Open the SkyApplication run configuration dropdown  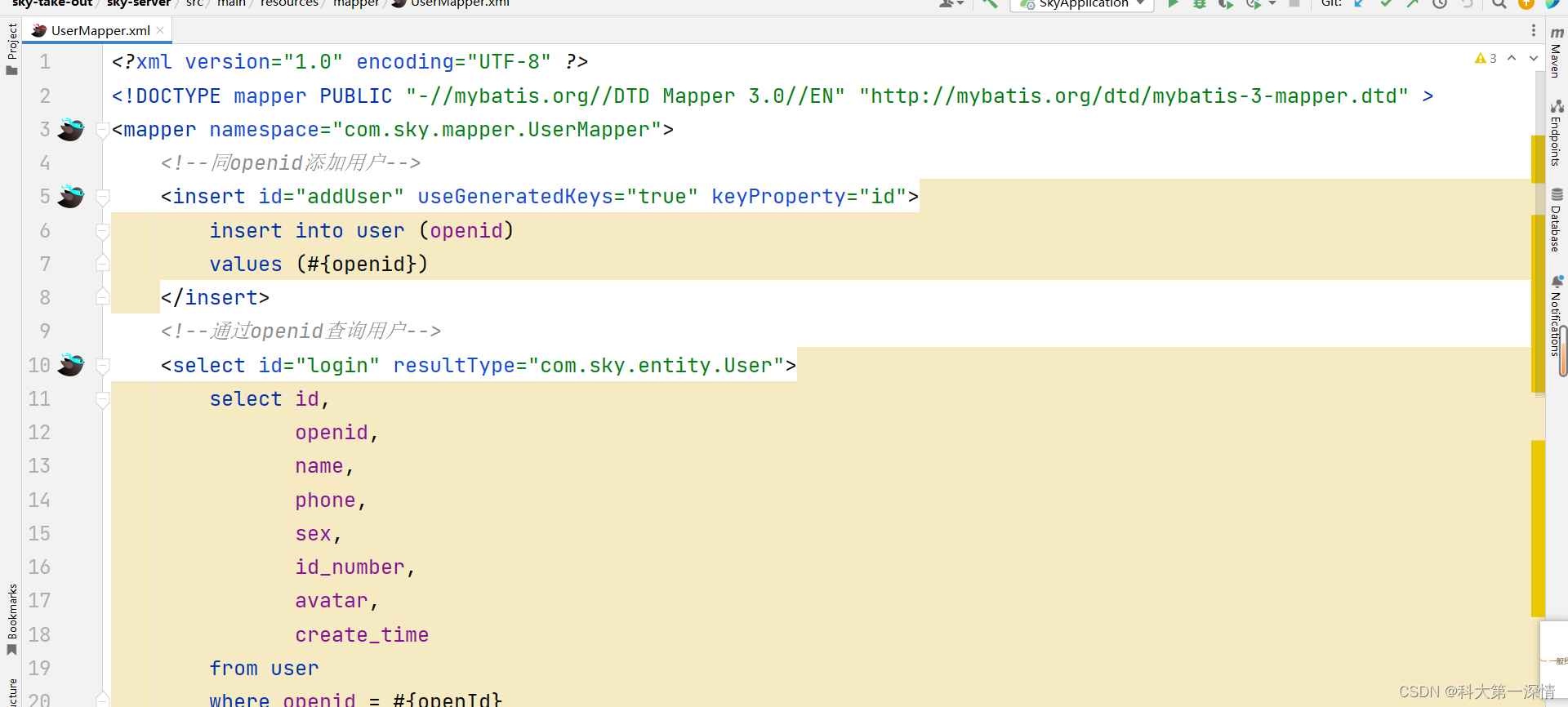(1081, 4)
